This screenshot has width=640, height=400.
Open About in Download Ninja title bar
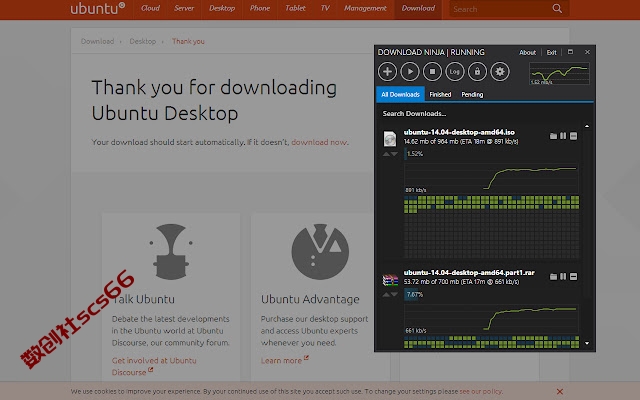coord(527,52)
